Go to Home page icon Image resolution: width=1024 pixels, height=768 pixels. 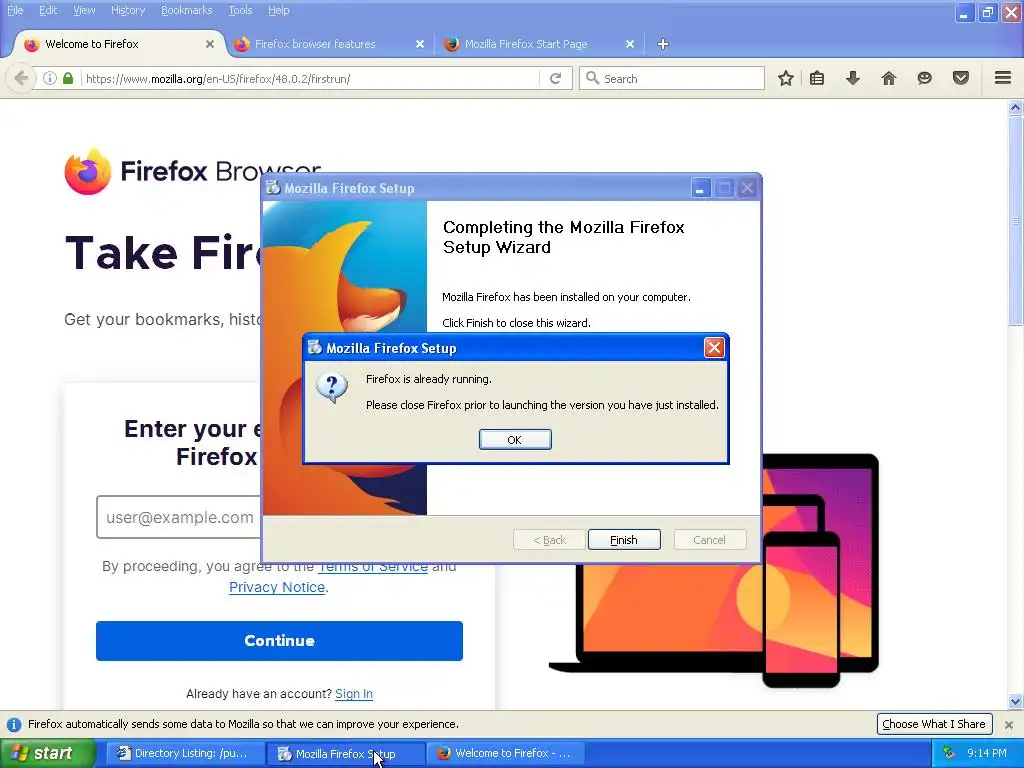[x=888, y=78]
